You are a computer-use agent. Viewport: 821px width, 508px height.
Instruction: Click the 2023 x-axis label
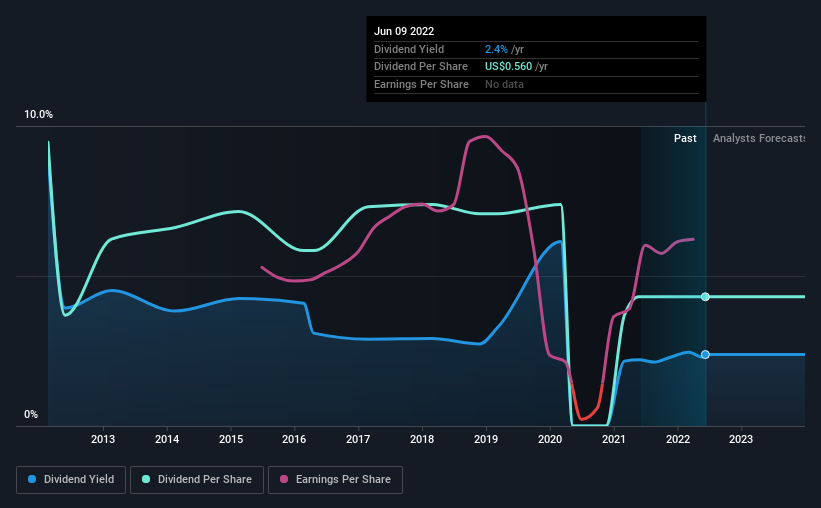pos(741,439)
